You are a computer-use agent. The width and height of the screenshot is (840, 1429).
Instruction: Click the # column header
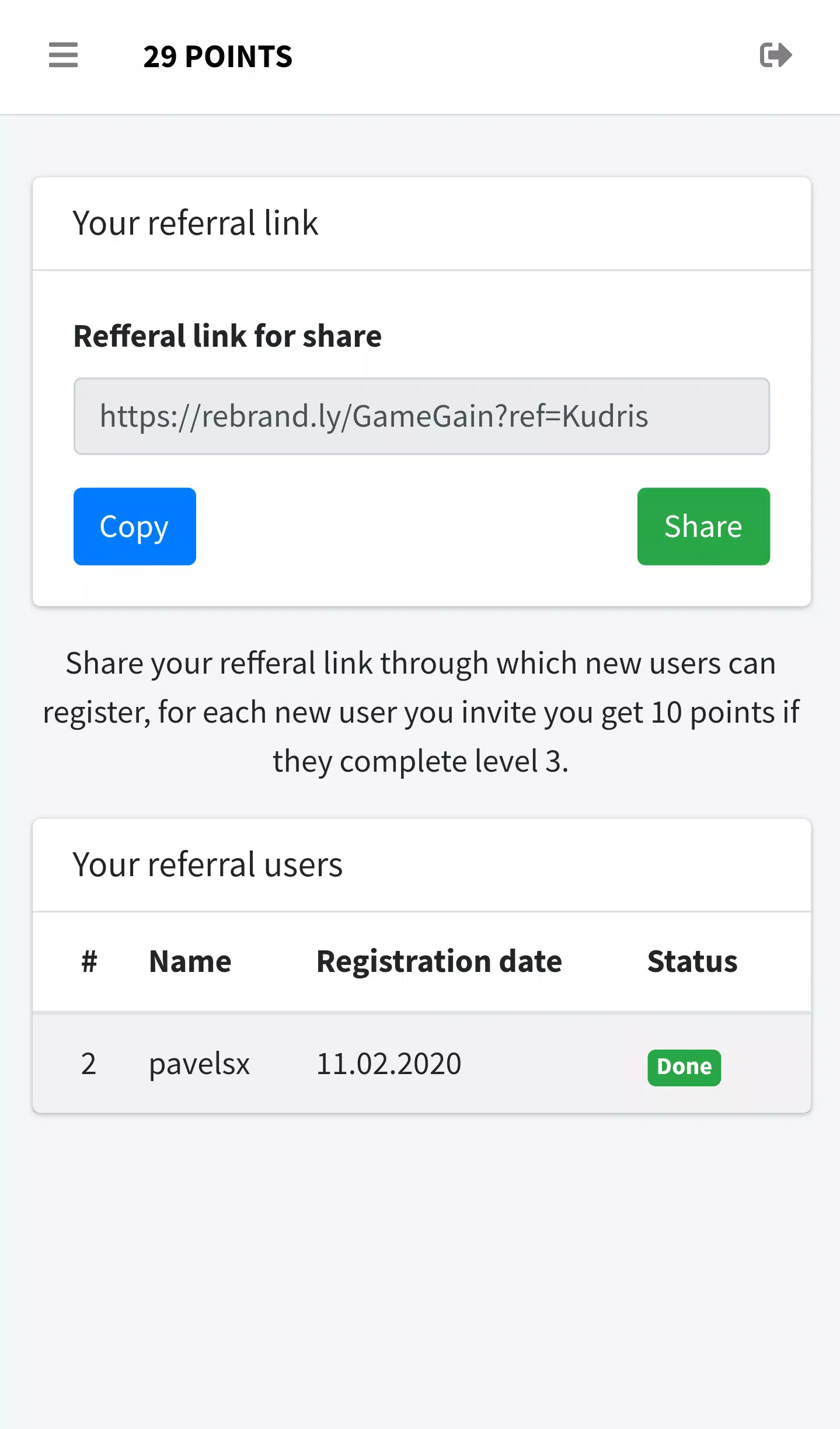point(89,961)
